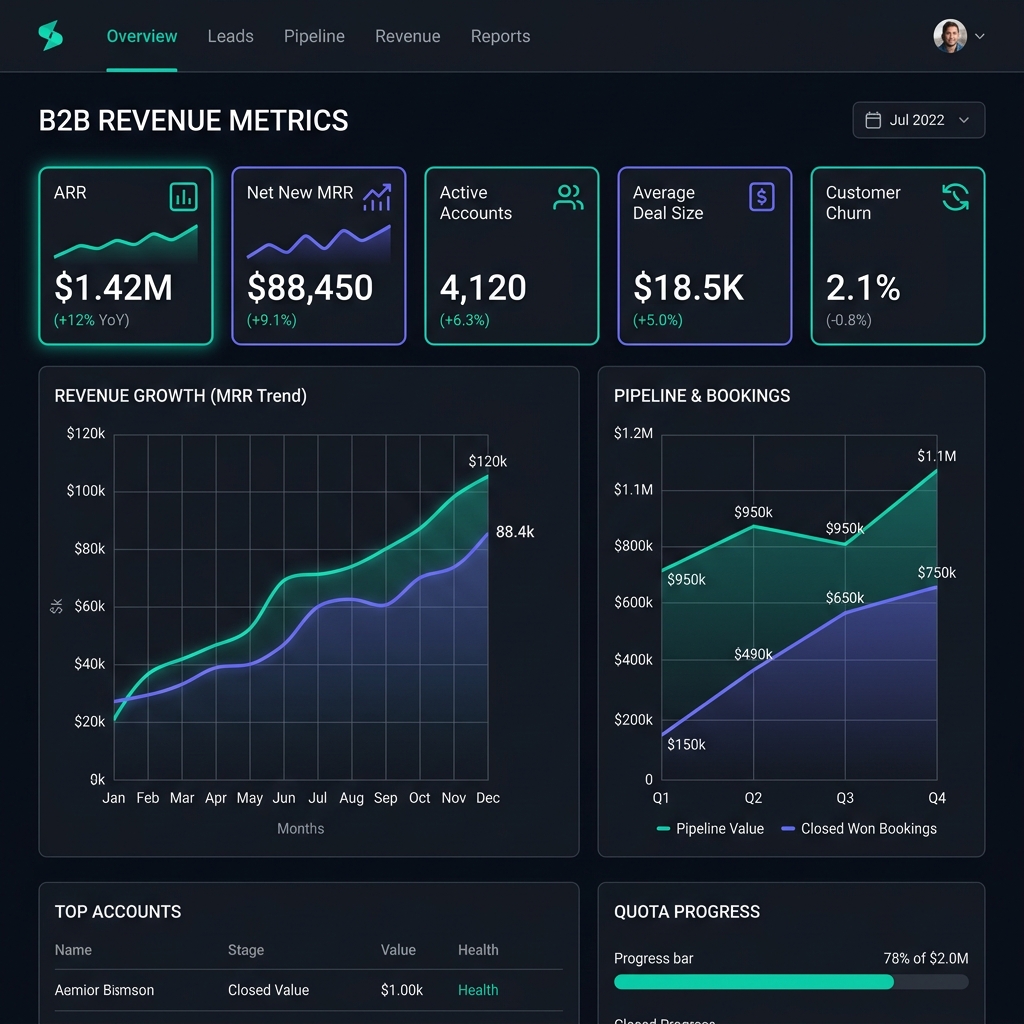Click the (+12% YoY) ARR change text
The image size is (1024, 1024).
pos(91,320)
